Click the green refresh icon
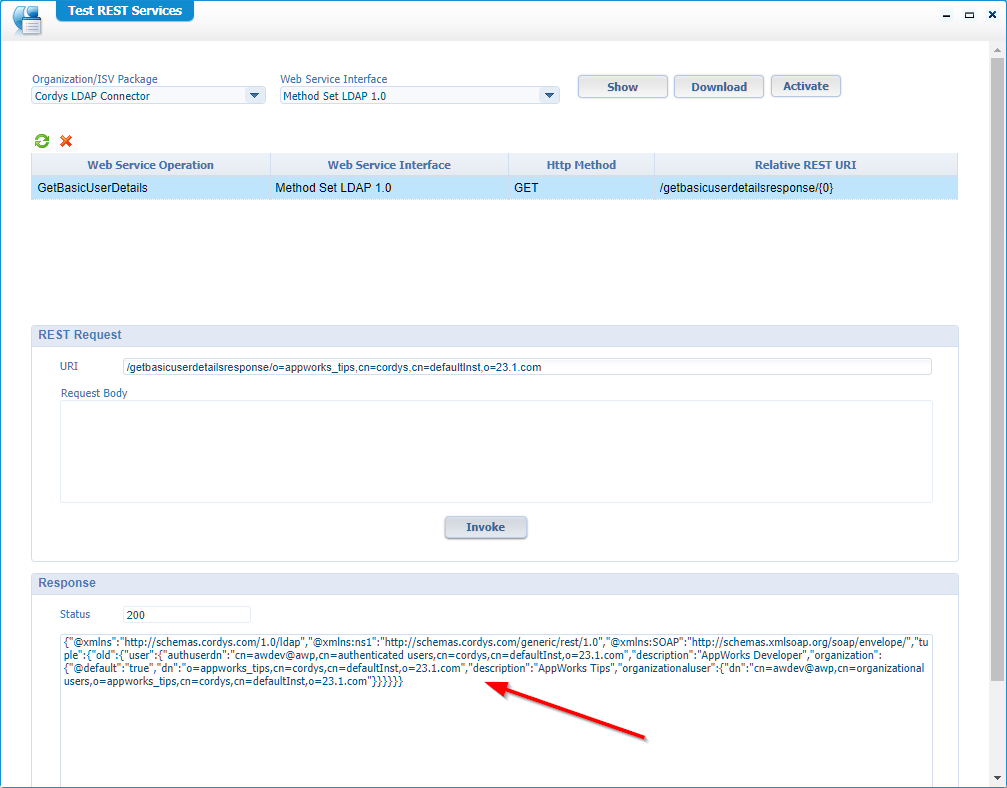Image resolution: width=1007 pixels, height=788 pixels. click(42, 141)
